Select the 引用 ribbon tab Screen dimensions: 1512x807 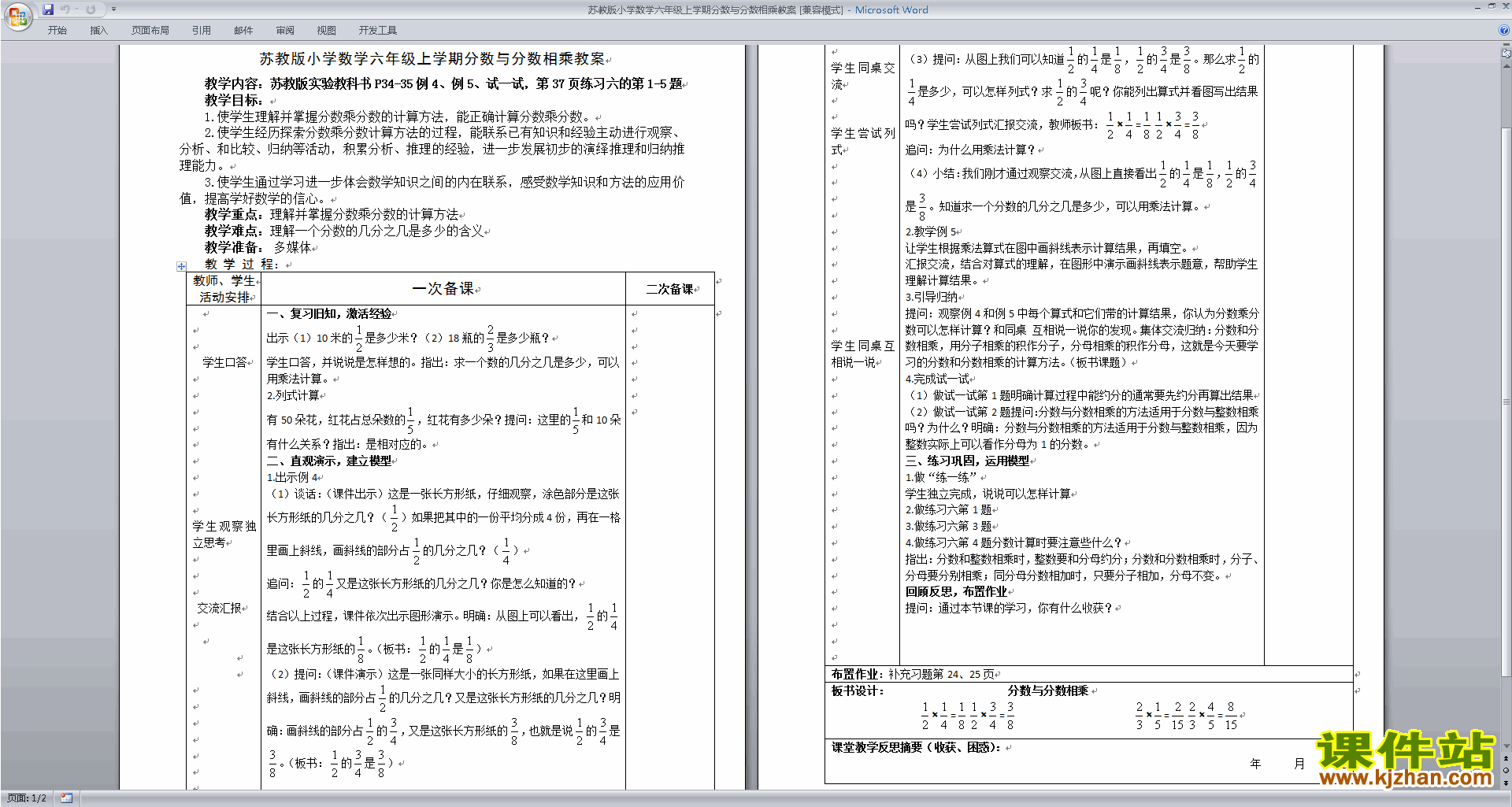(202, 31)
